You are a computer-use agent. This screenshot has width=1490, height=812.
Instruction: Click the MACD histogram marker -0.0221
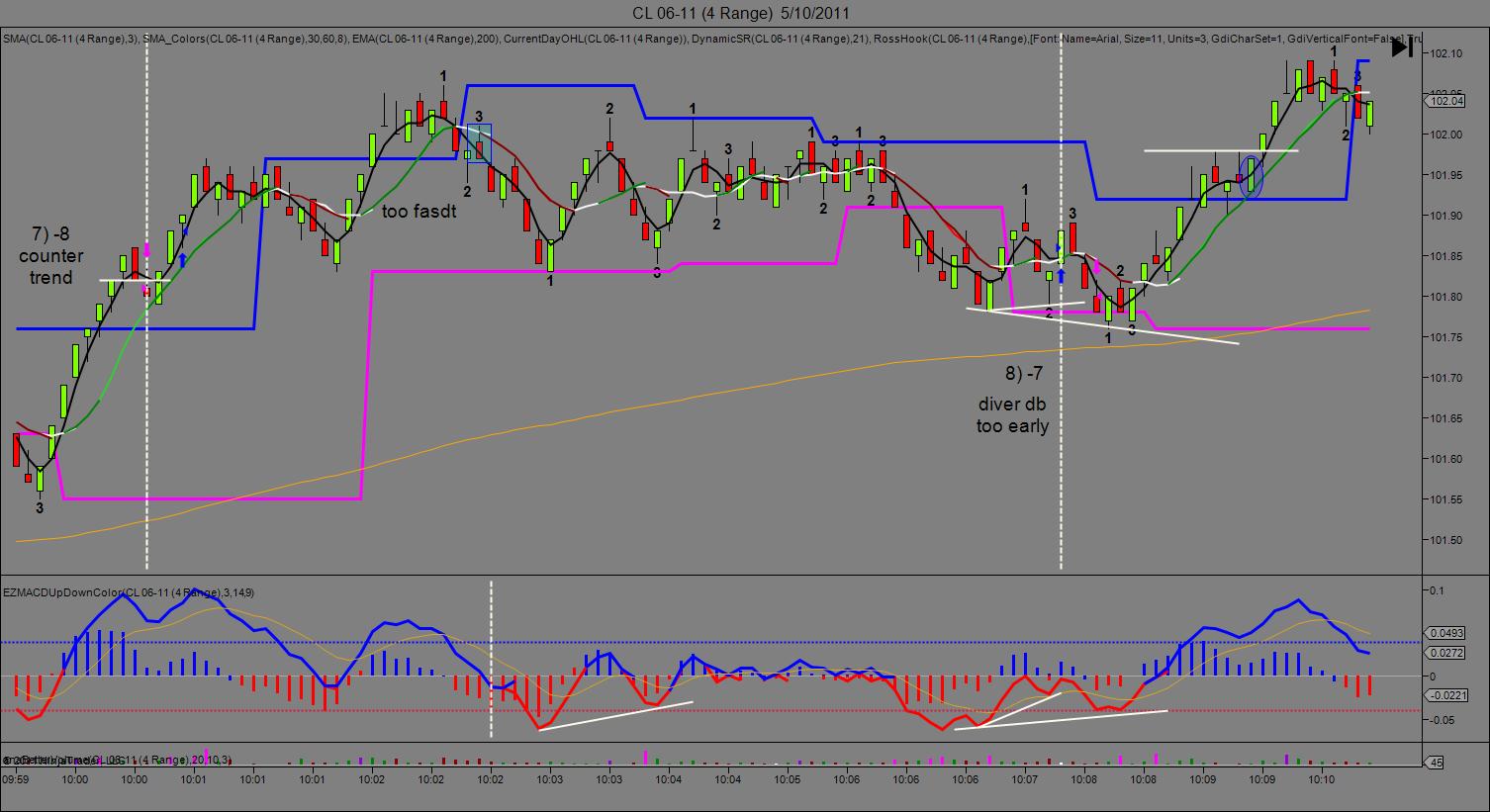(1446, 695)
